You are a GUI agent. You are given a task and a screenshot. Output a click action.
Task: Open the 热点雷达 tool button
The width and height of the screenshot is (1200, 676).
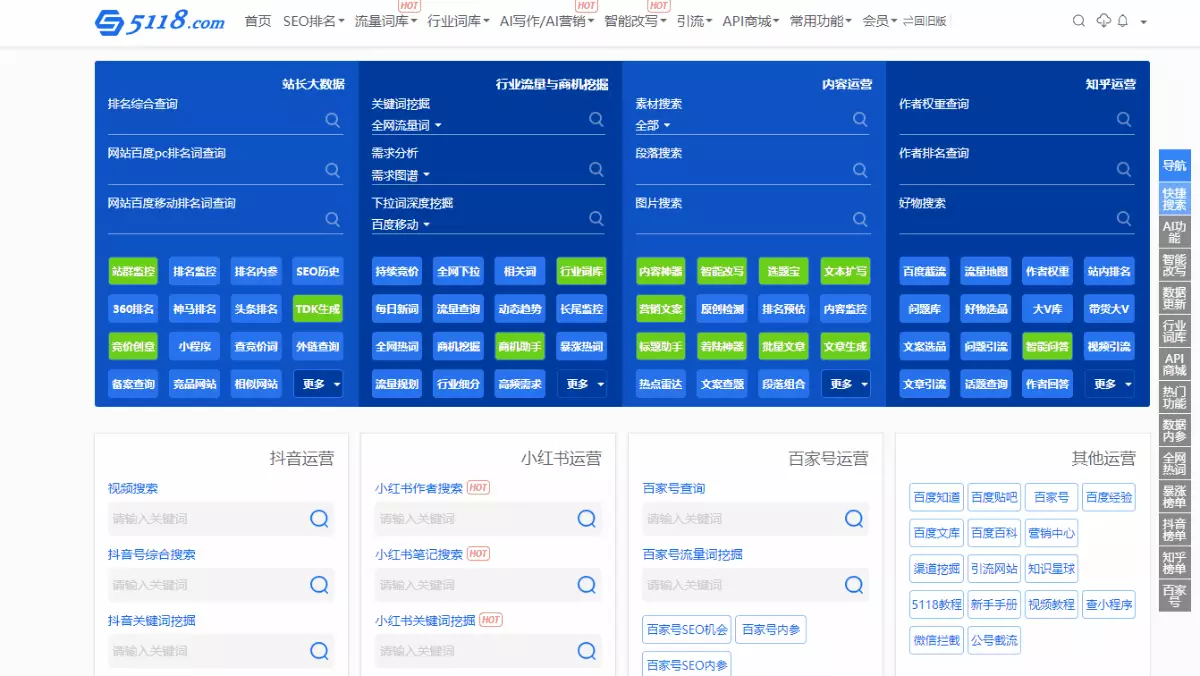point(661,384)
